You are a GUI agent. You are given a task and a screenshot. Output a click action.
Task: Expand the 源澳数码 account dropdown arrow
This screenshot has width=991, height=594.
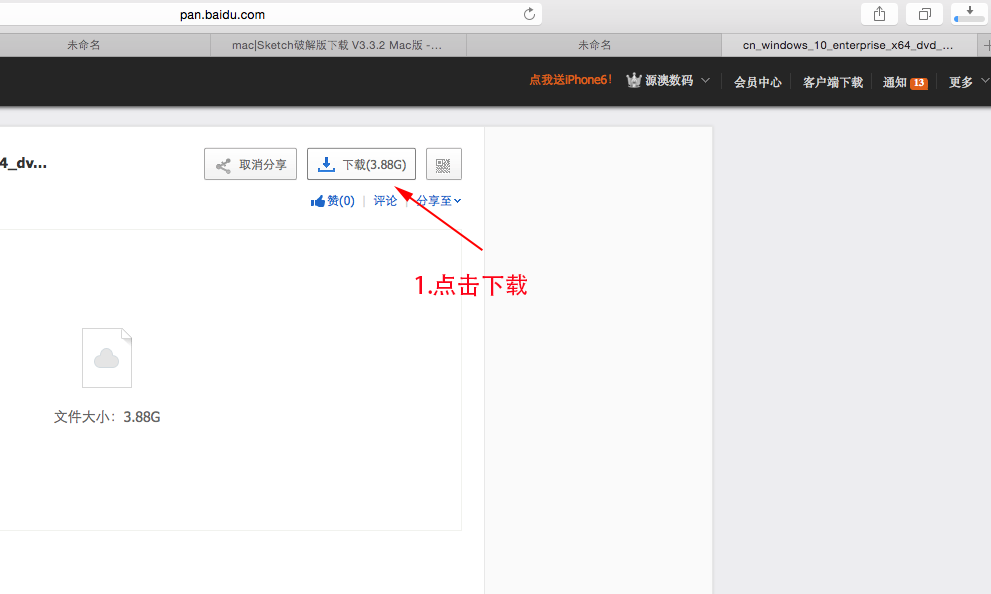pyautogui.click(x=705, y=81)
